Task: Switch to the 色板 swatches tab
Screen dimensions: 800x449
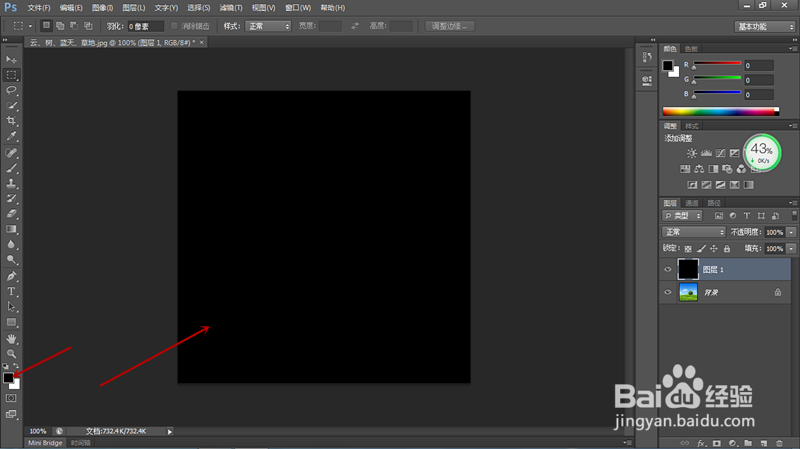Action: pyautogui.click(x=691, y=49)
